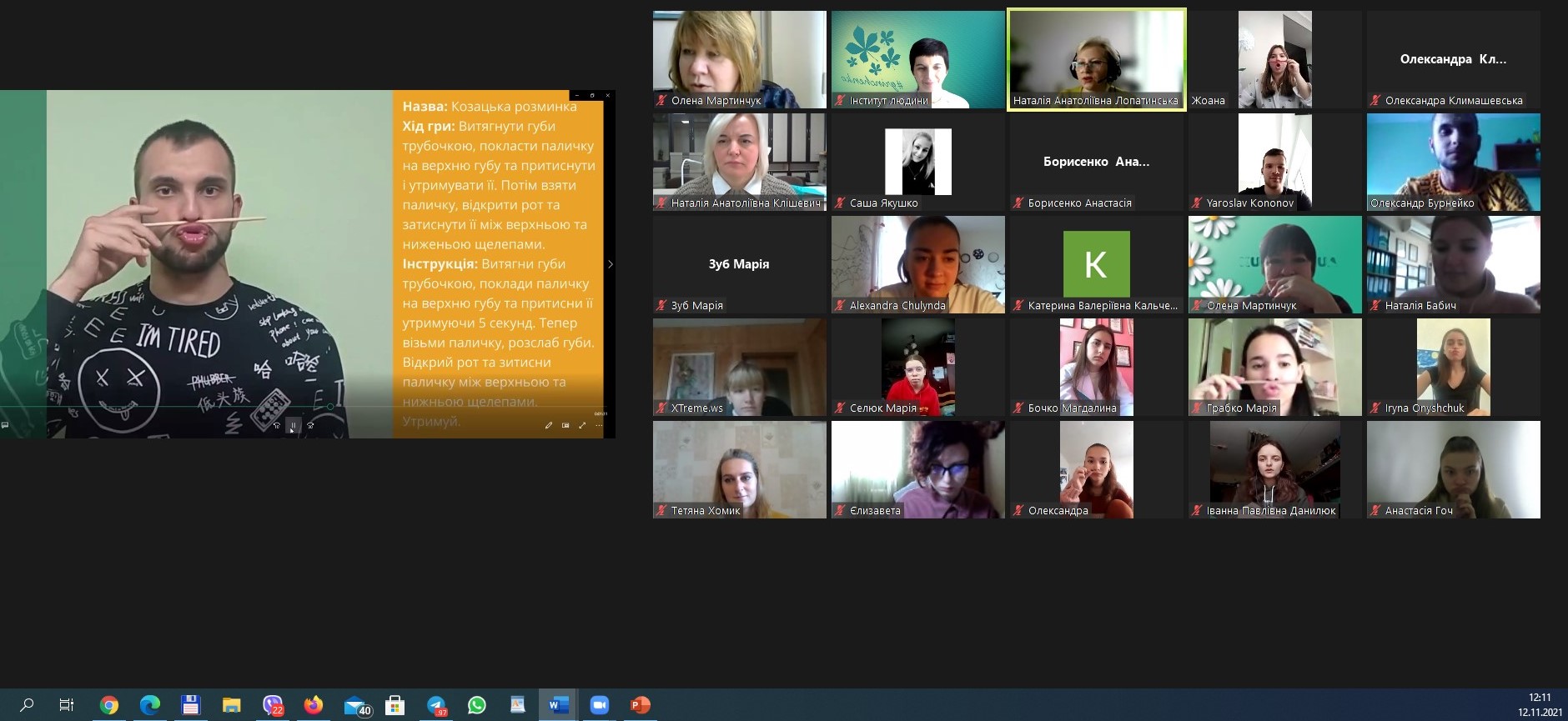Select the Катерина Валеріївна K avatar tile
This screenshot has width=1568, height=721.
[x=1096, y=264]
